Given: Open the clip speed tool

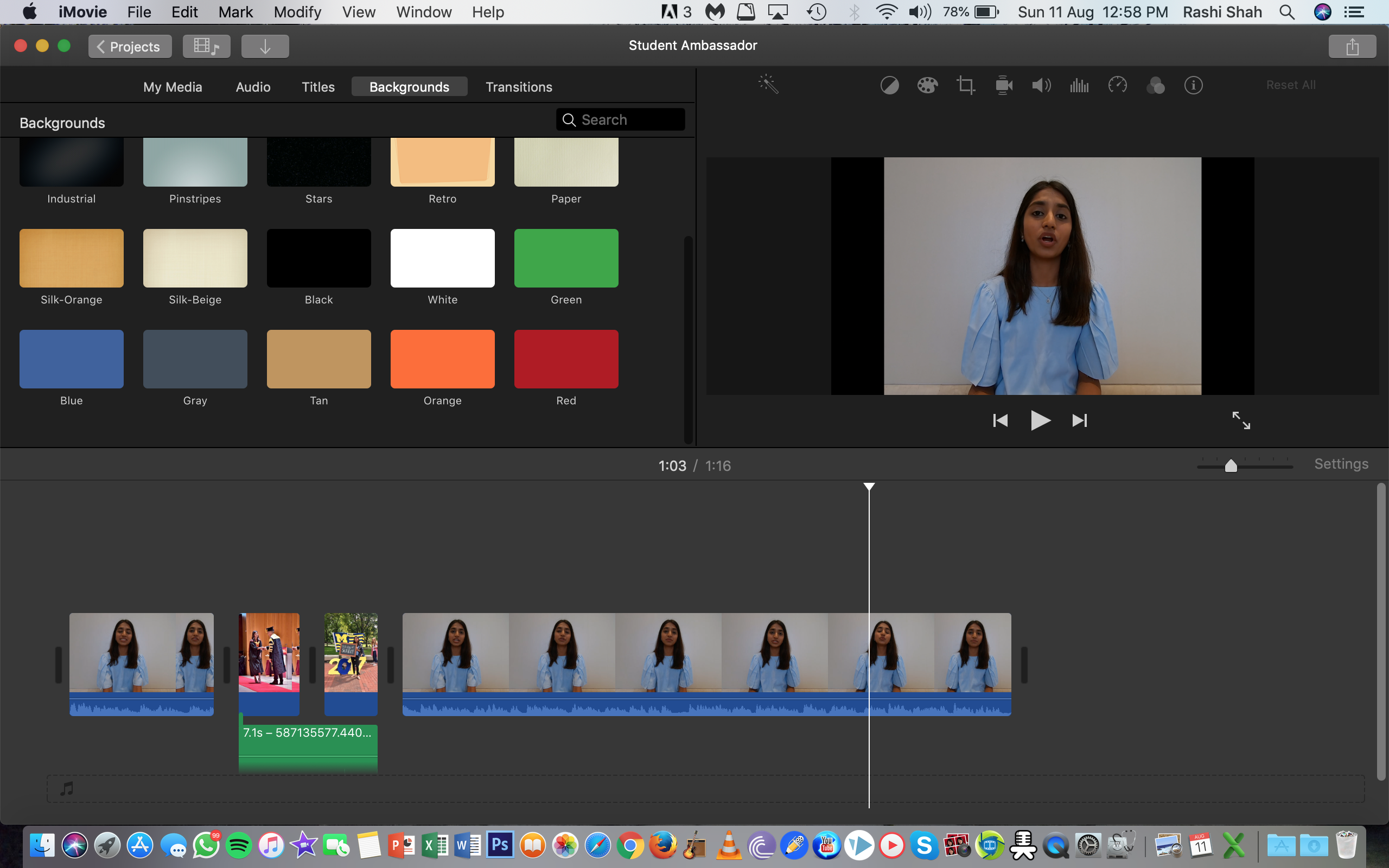Looking at the screenshot, I should click(x=1117, y=86).
